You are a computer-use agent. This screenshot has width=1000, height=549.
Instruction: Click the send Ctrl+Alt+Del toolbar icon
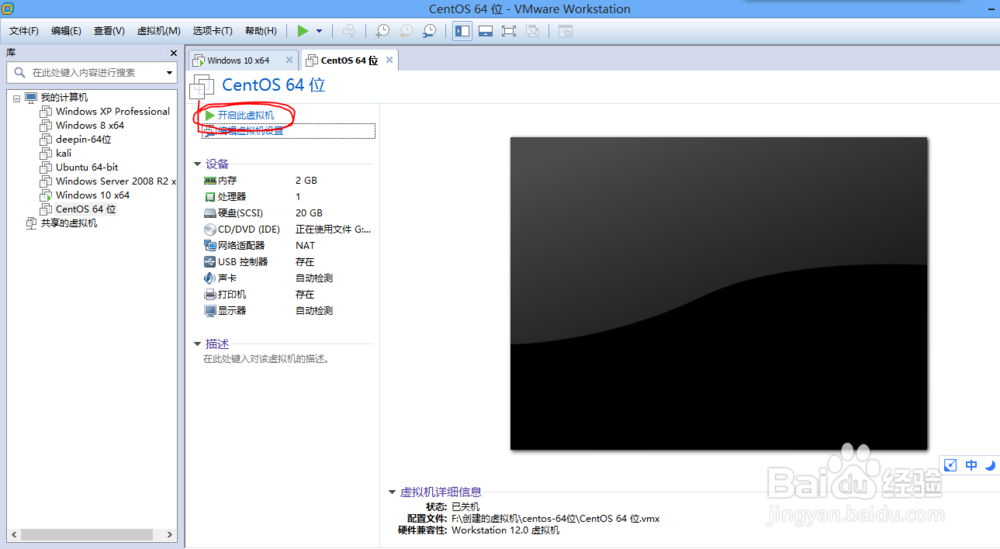(x=349, y=31)
